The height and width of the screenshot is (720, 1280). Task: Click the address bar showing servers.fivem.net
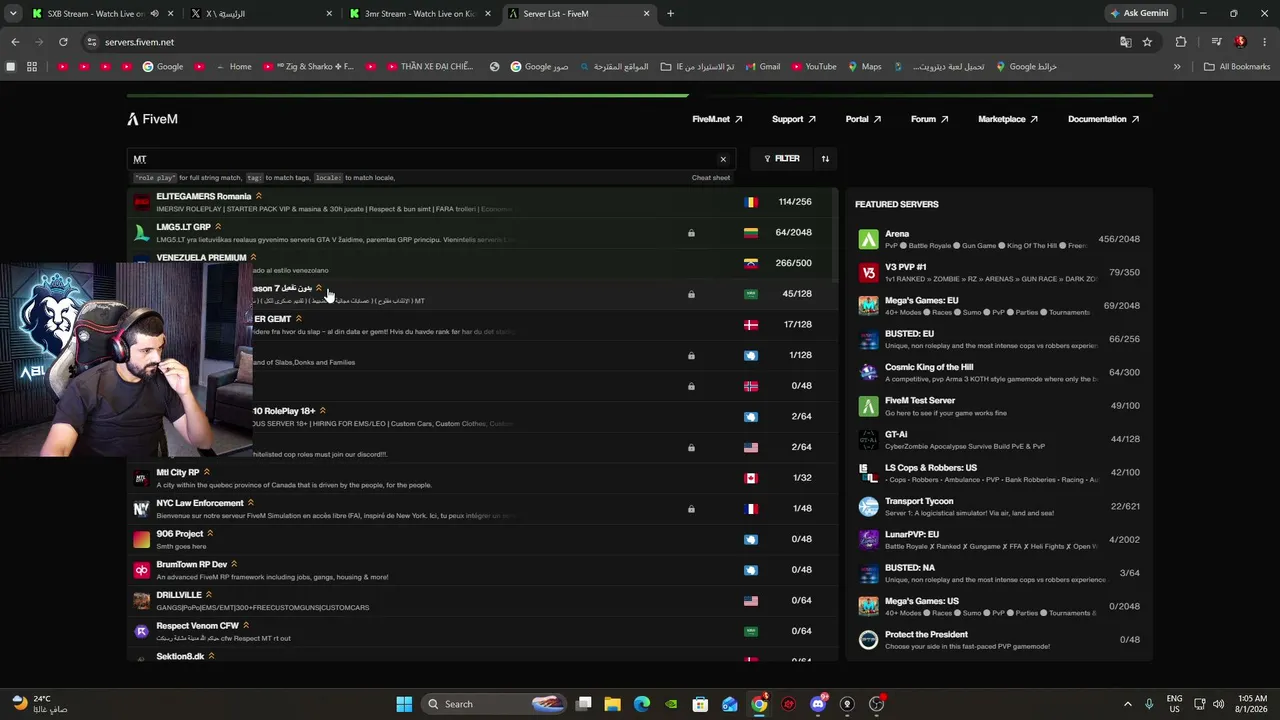[600, 42]
